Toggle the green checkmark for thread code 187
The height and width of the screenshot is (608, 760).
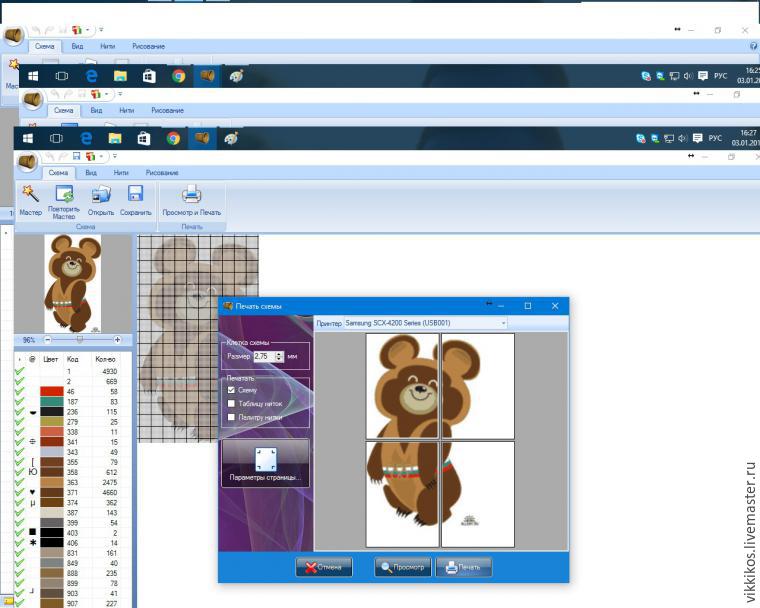point(19,402)
